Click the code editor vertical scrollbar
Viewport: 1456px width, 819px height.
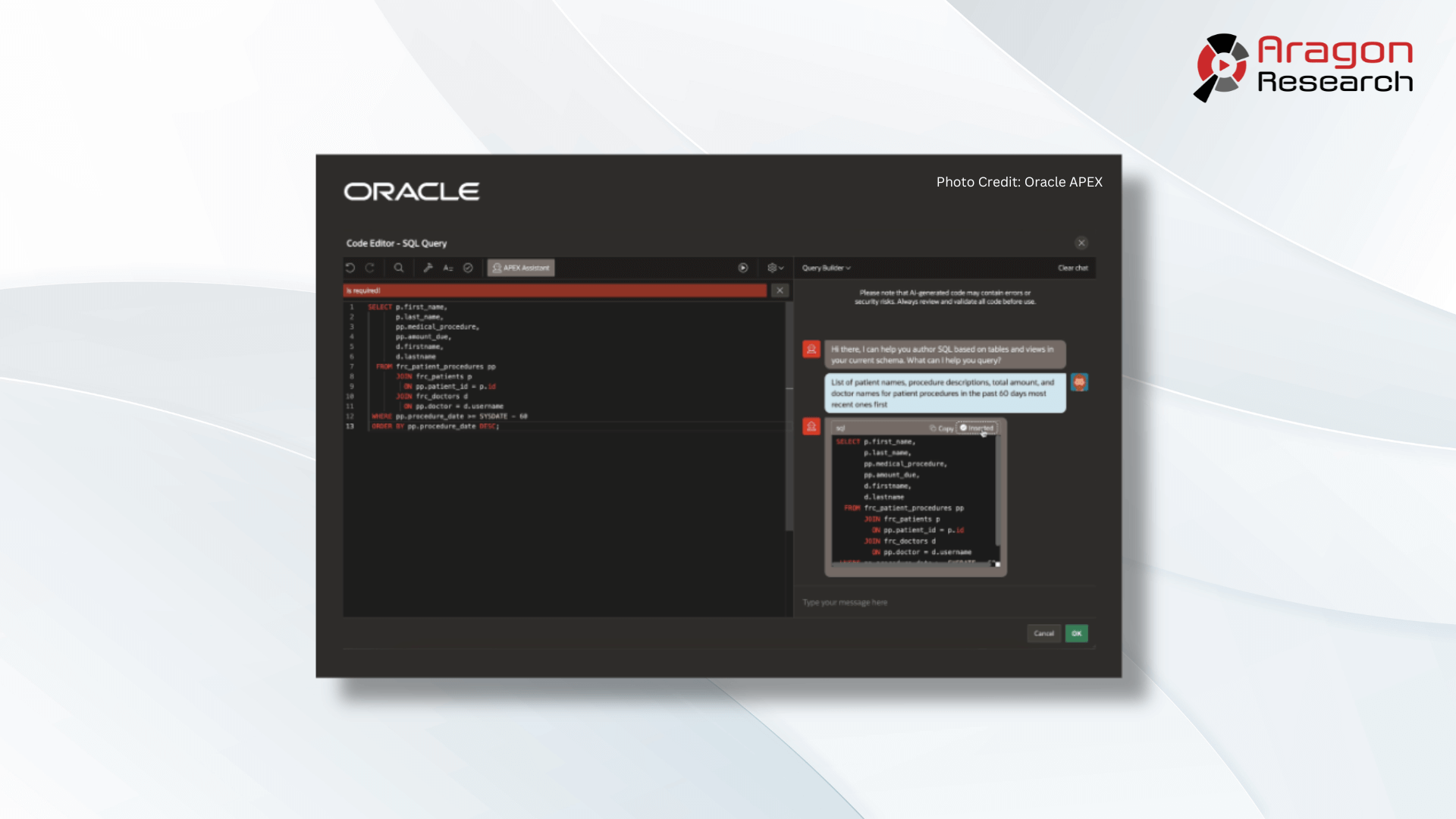click(x=789, y=417)
